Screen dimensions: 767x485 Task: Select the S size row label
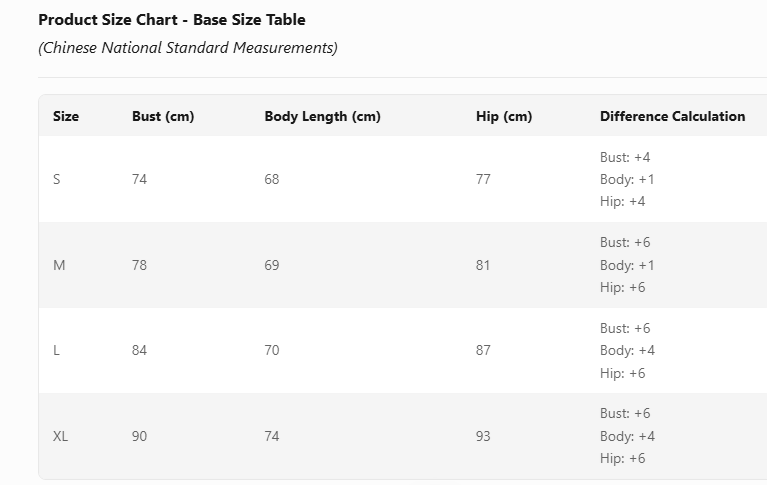click(57, 179)
